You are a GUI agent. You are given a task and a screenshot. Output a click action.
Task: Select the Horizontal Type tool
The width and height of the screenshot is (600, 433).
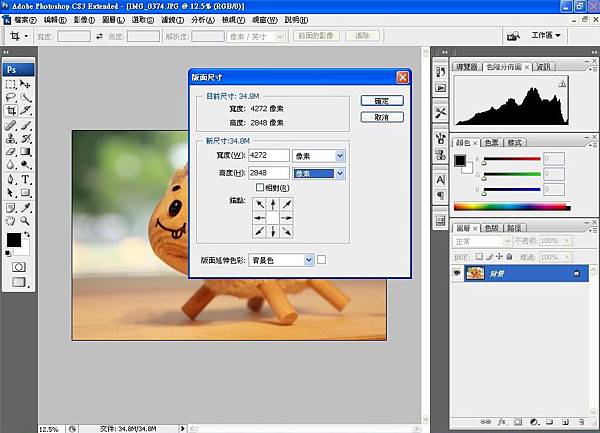[x=25, y=179]
